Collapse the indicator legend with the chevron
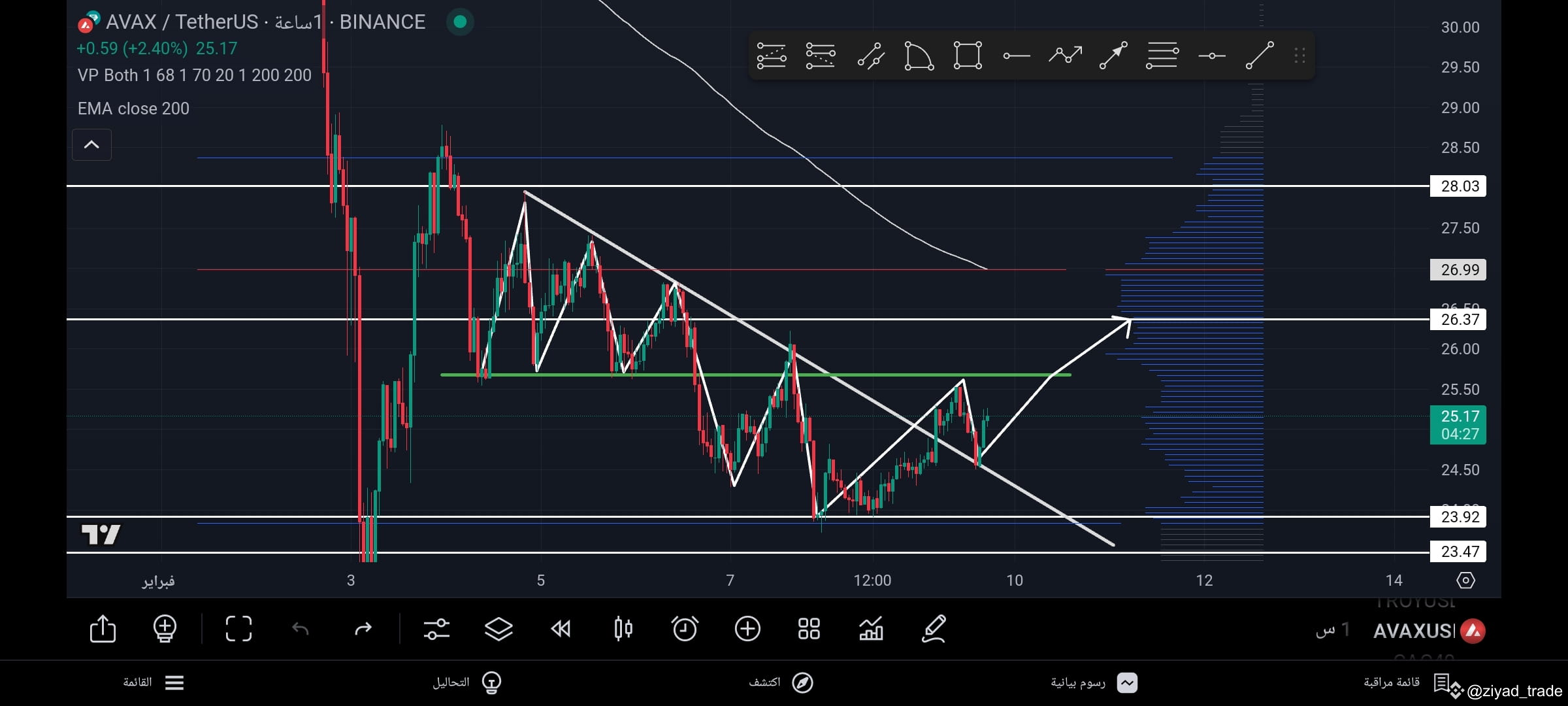The height and width of the screenshot is (706, 1568). (x=91, y=144)
